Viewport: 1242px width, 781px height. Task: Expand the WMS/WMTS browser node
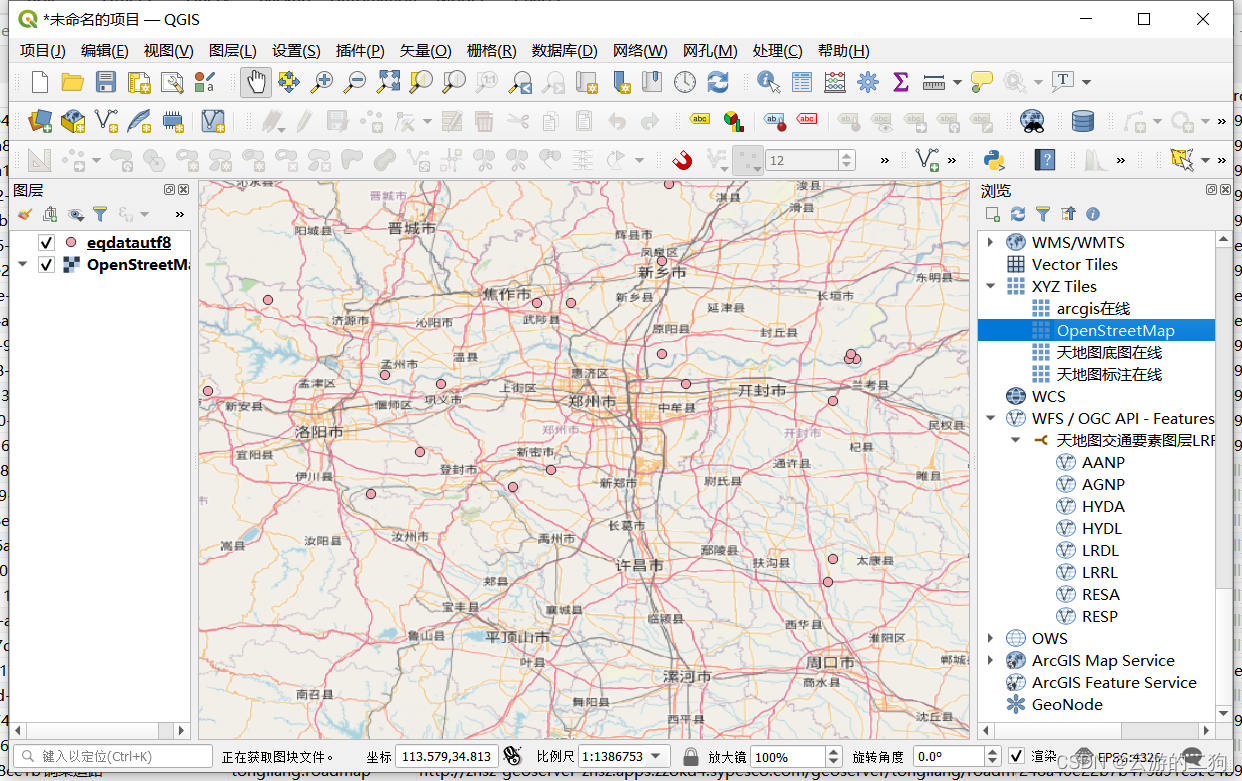pos(991,242)
